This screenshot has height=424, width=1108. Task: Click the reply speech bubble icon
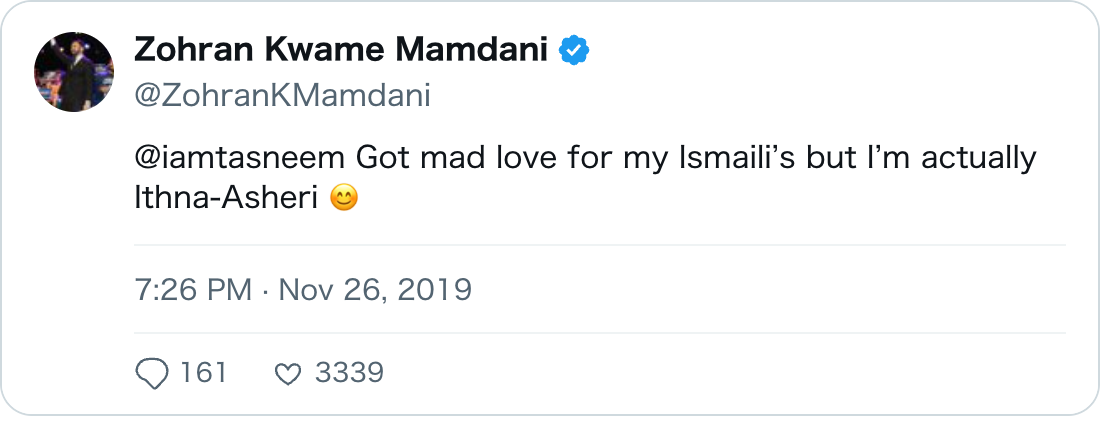tap(152, 373)
